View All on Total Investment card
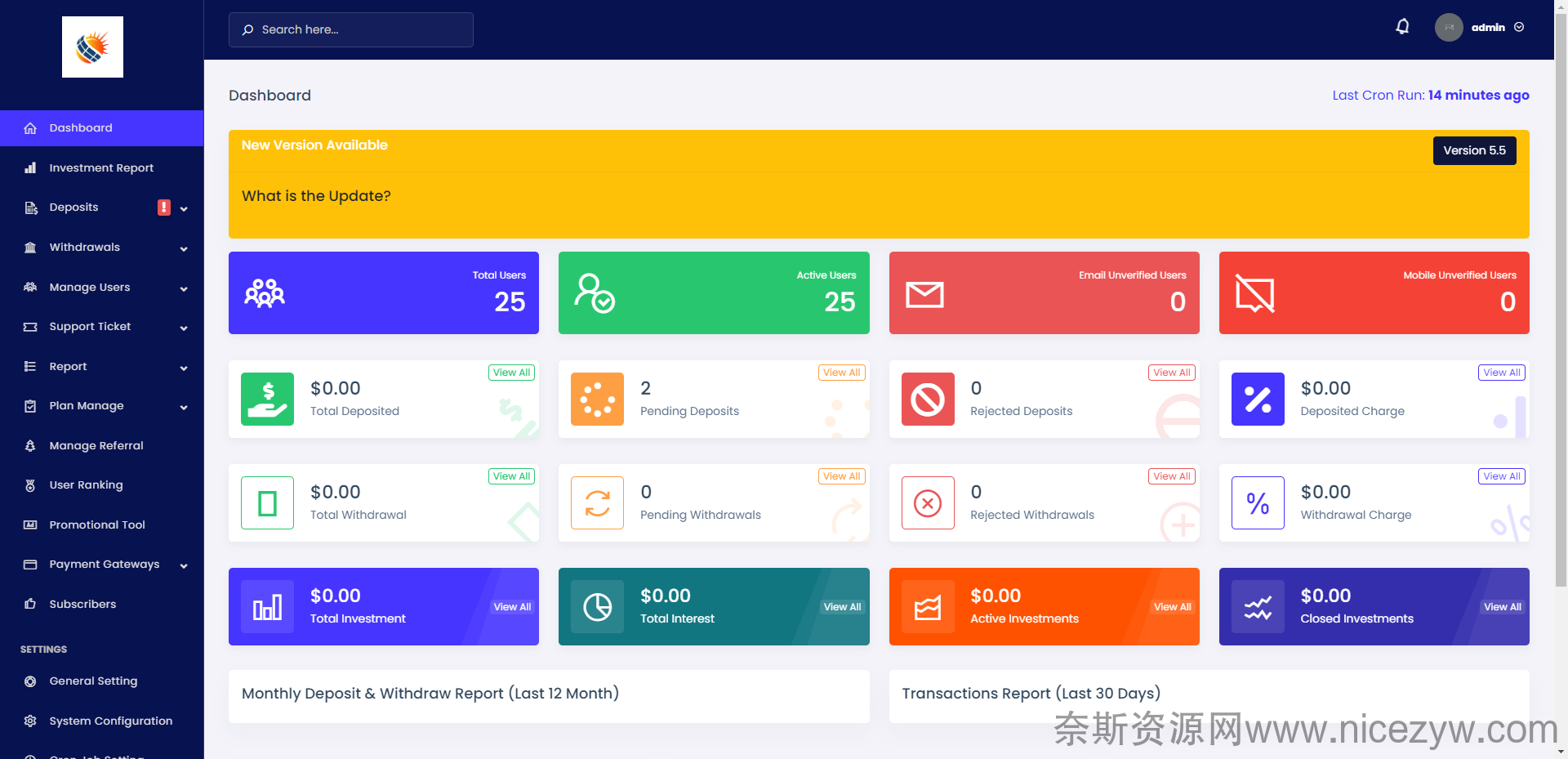Image resolution: width=1568 pixels, height=759 pixels. (x=512, y=607)
